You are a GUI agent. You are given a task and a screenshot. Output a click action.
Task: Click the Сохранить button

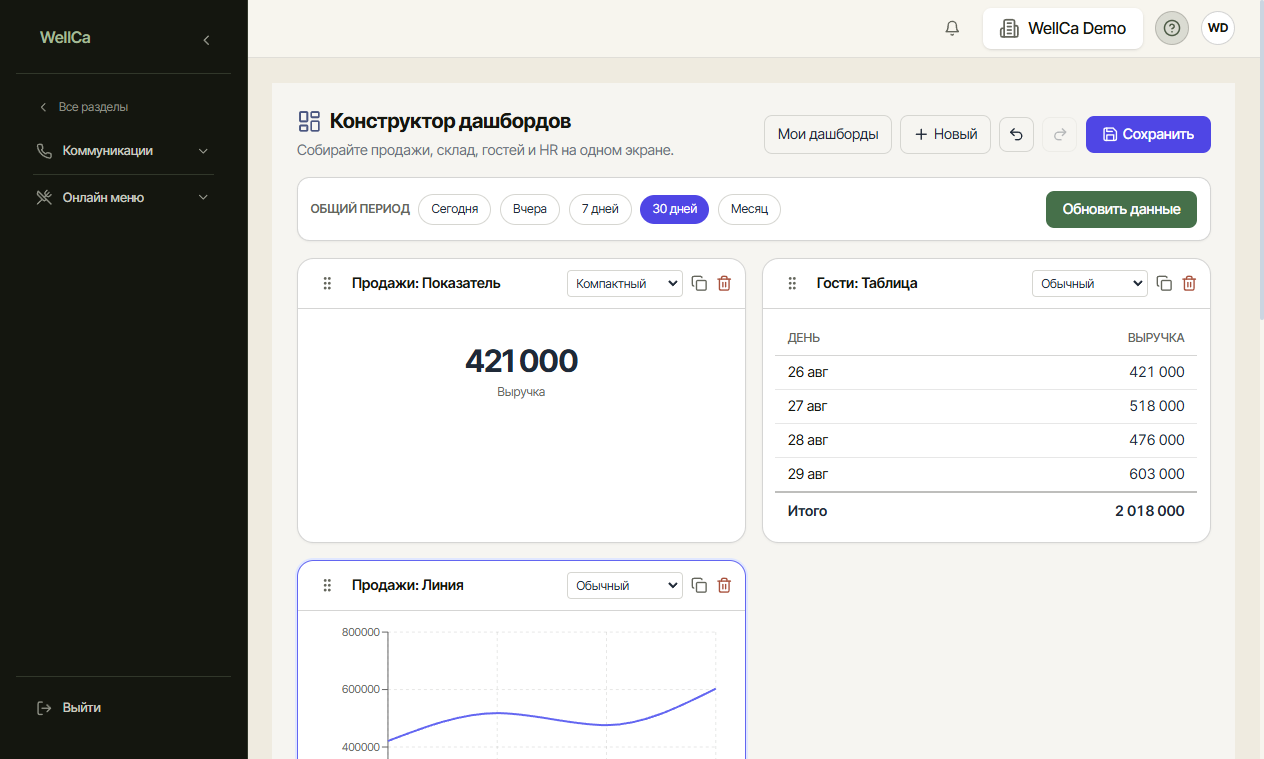(1148, 134)
